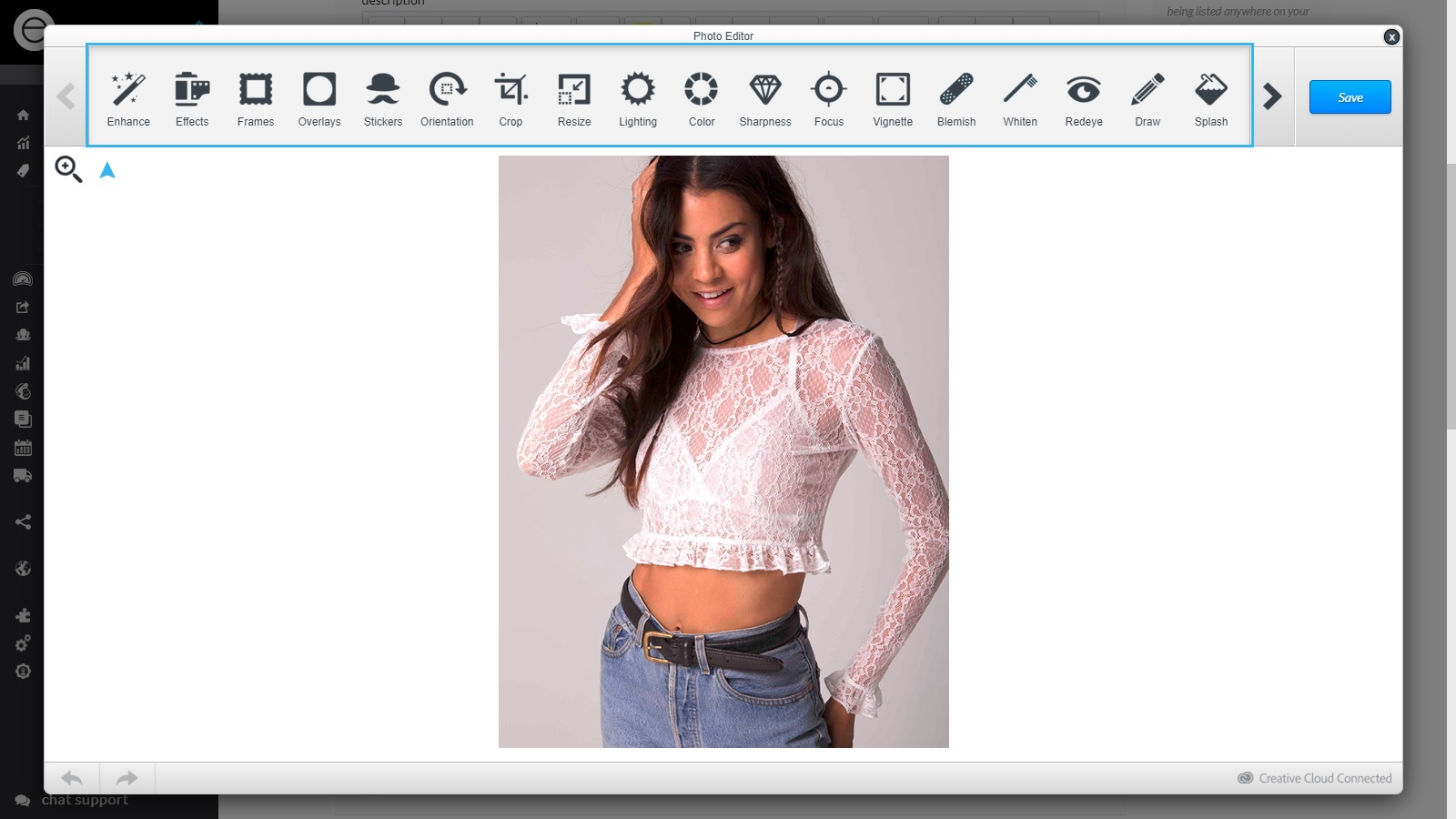The image size is (1456, 819).
Task: Close the Photo Editor dialog
Action: point(1391,36)
